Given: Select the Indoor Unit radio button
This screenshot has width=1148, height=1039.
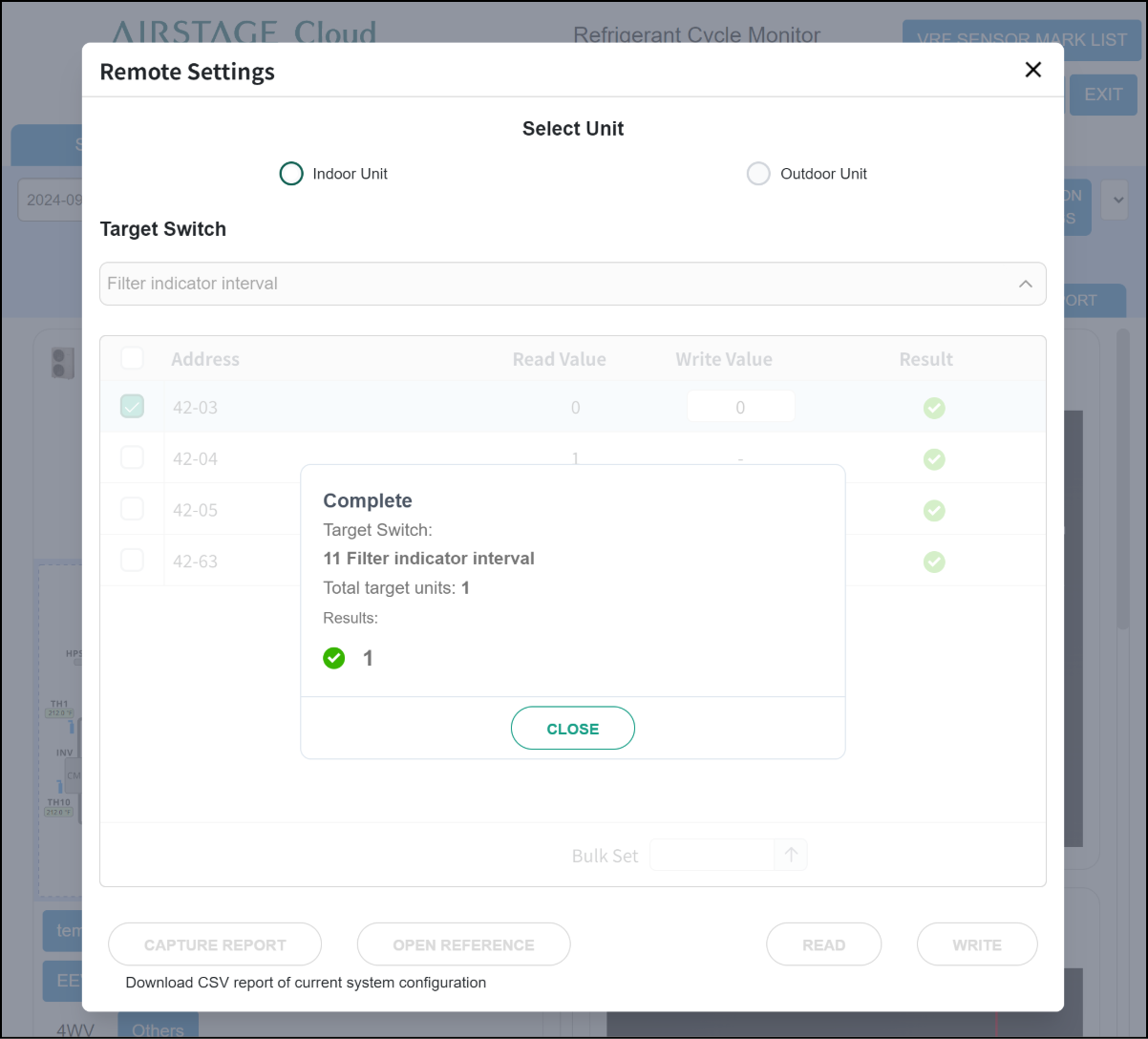Looking at the screenshot, I should [x=291, y=174].
